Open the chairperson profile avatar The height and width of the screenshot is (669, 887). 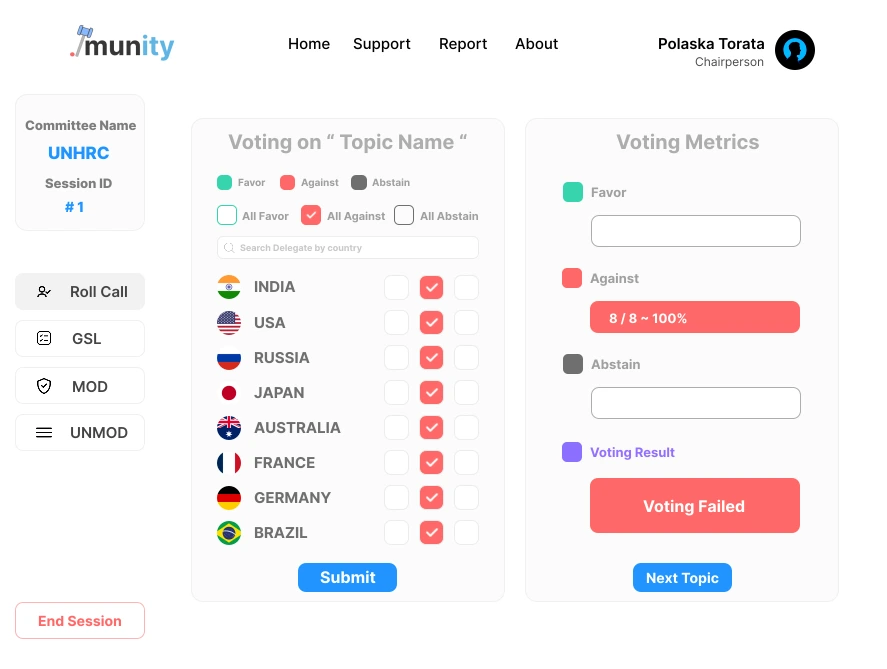(795, 50)
